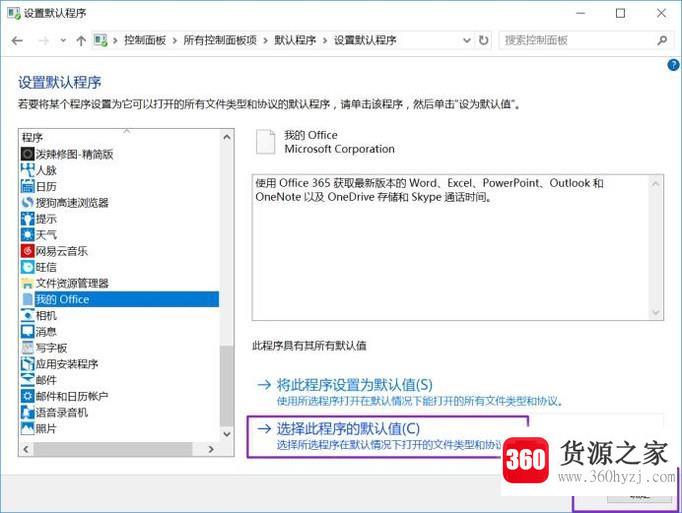The image size is (682, 513).
Task: Click the 所有控制面板项 breadcrumb
Action: click(x=220, y=40)
